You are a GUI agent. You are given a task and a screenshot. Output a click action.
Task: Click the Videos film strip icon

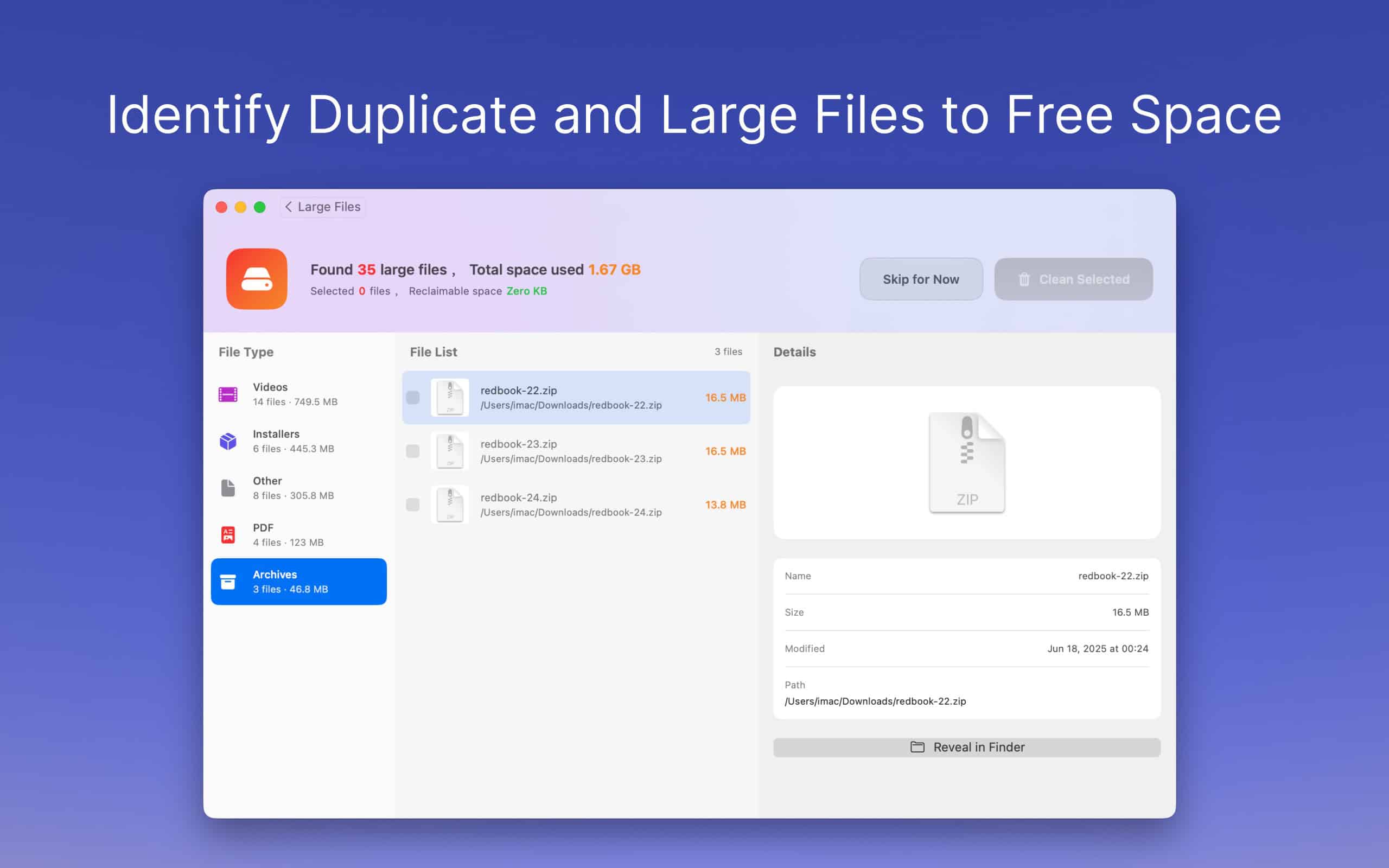click(228, 394)
